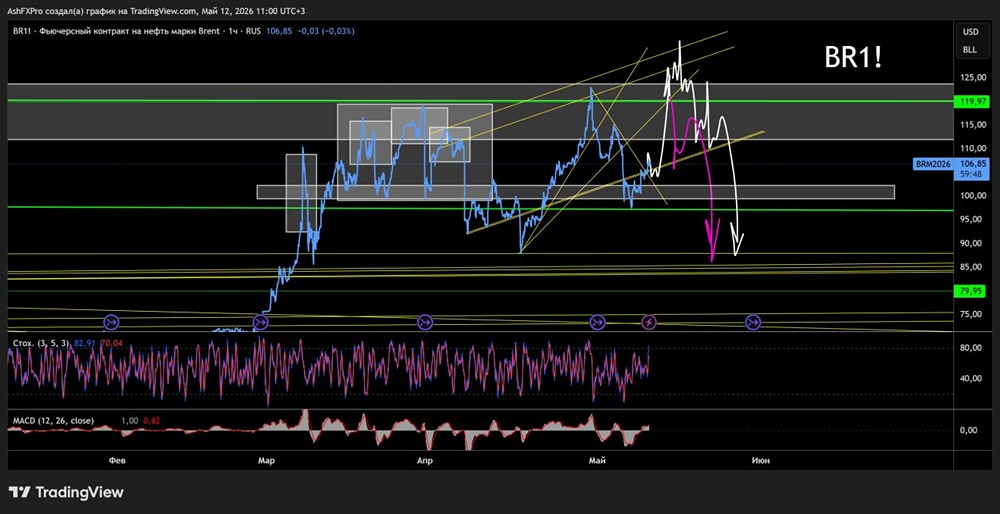
Task: Click the Май month label on time axis
Action: tap(597, 460)
